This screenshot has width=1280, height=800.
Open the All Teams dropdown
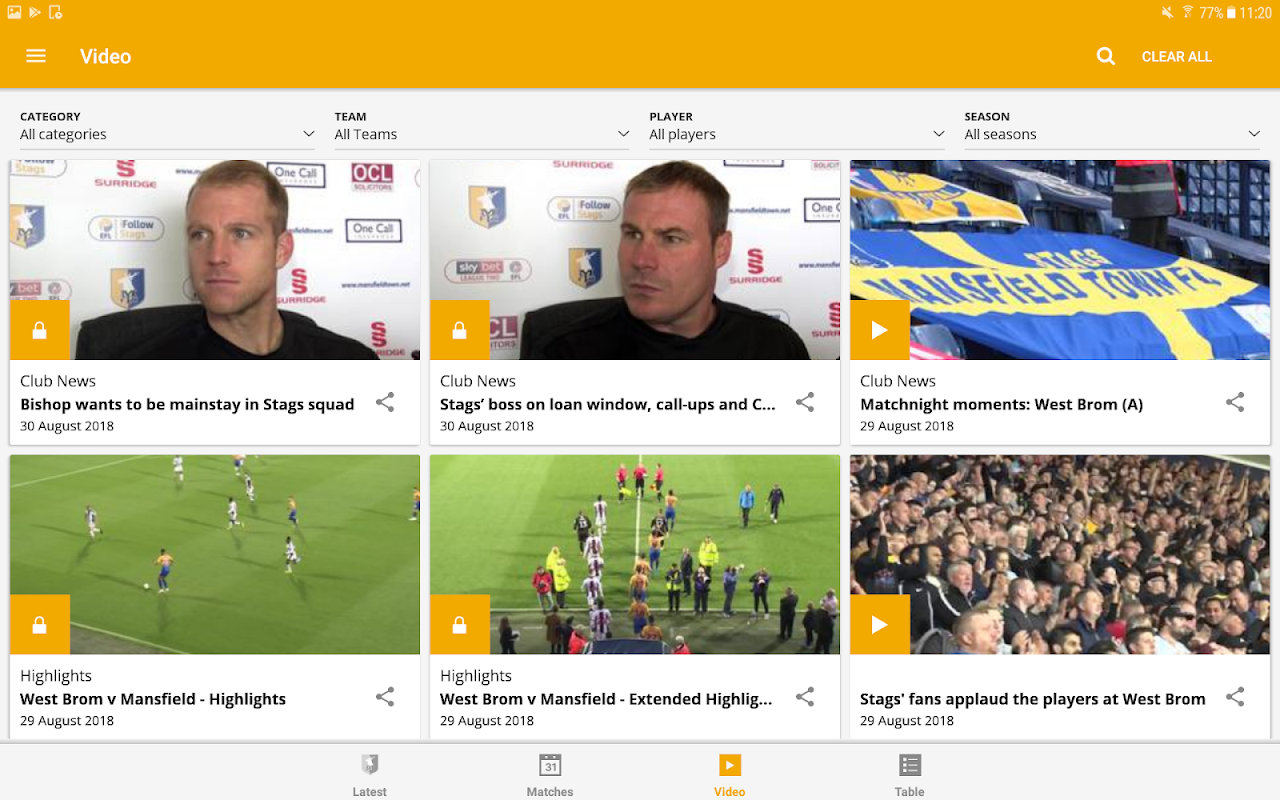pyautogui.click(x=482, y=127)
